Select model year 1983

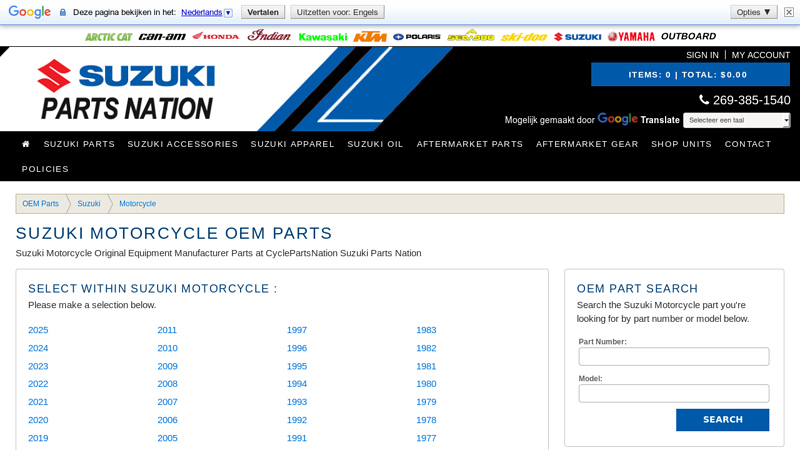427,330
